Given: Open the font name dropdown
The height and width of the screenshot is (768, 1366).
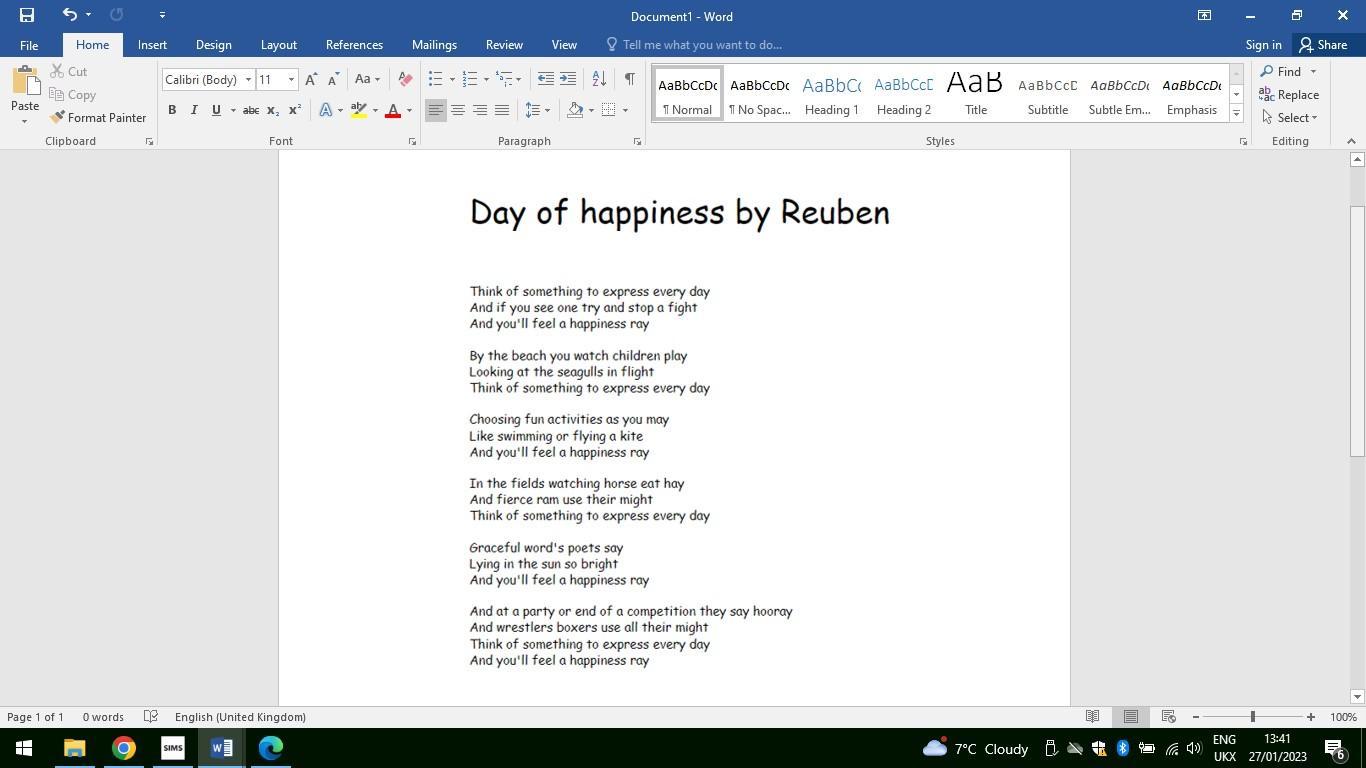Looking at the screenshot, I should (x=248, y=80).
